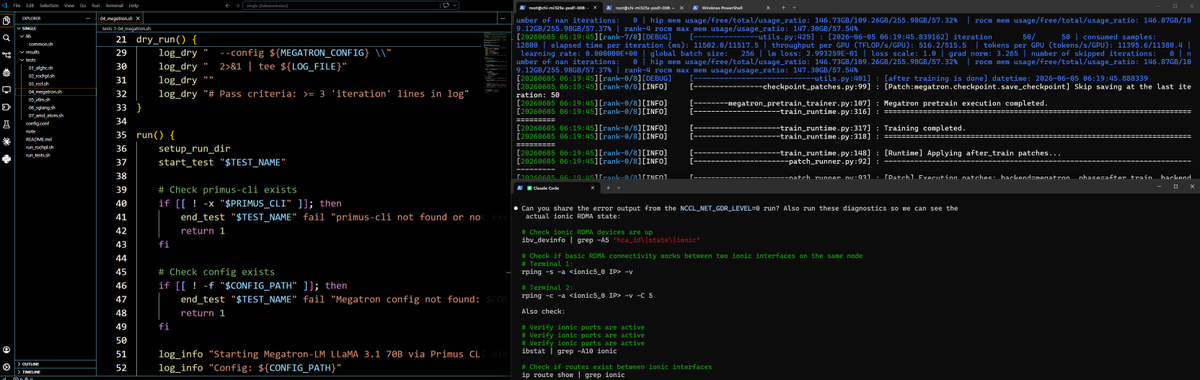Open terminal profile dropdown arrow
The image size is (1200, 380).
click(x=794, y=8)
